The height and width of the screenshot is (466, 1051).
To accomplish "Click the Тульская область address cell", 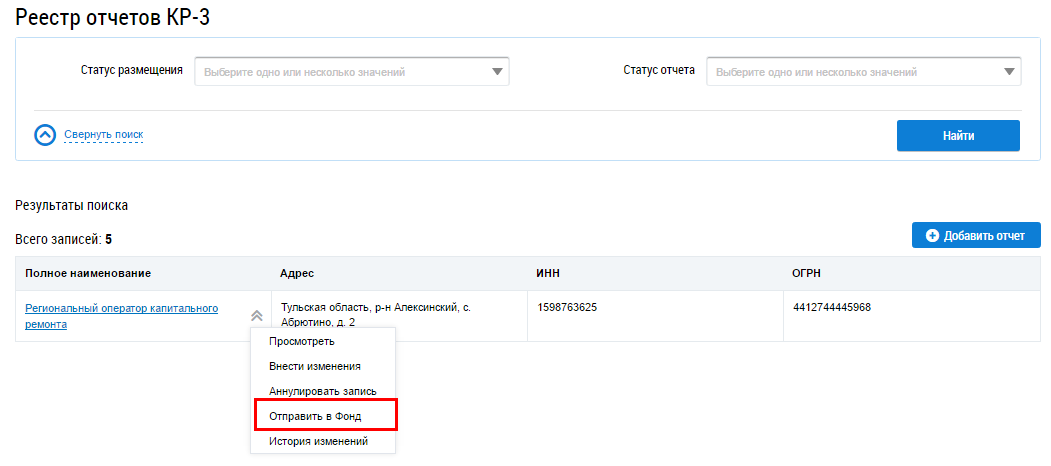I will point(376,315).
